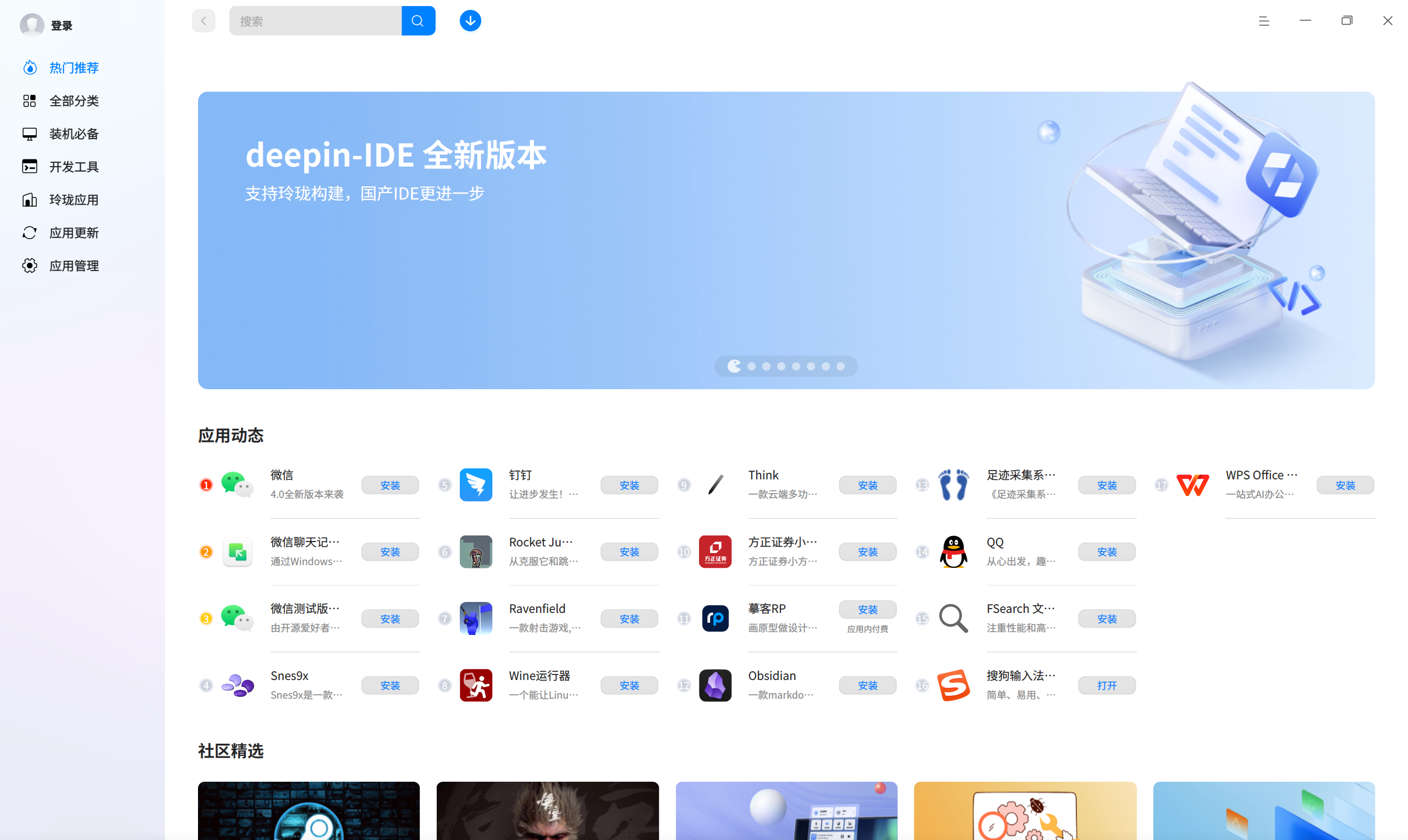
Task: Click the 微信聊天记… app name
Action: tap(305, 542)
